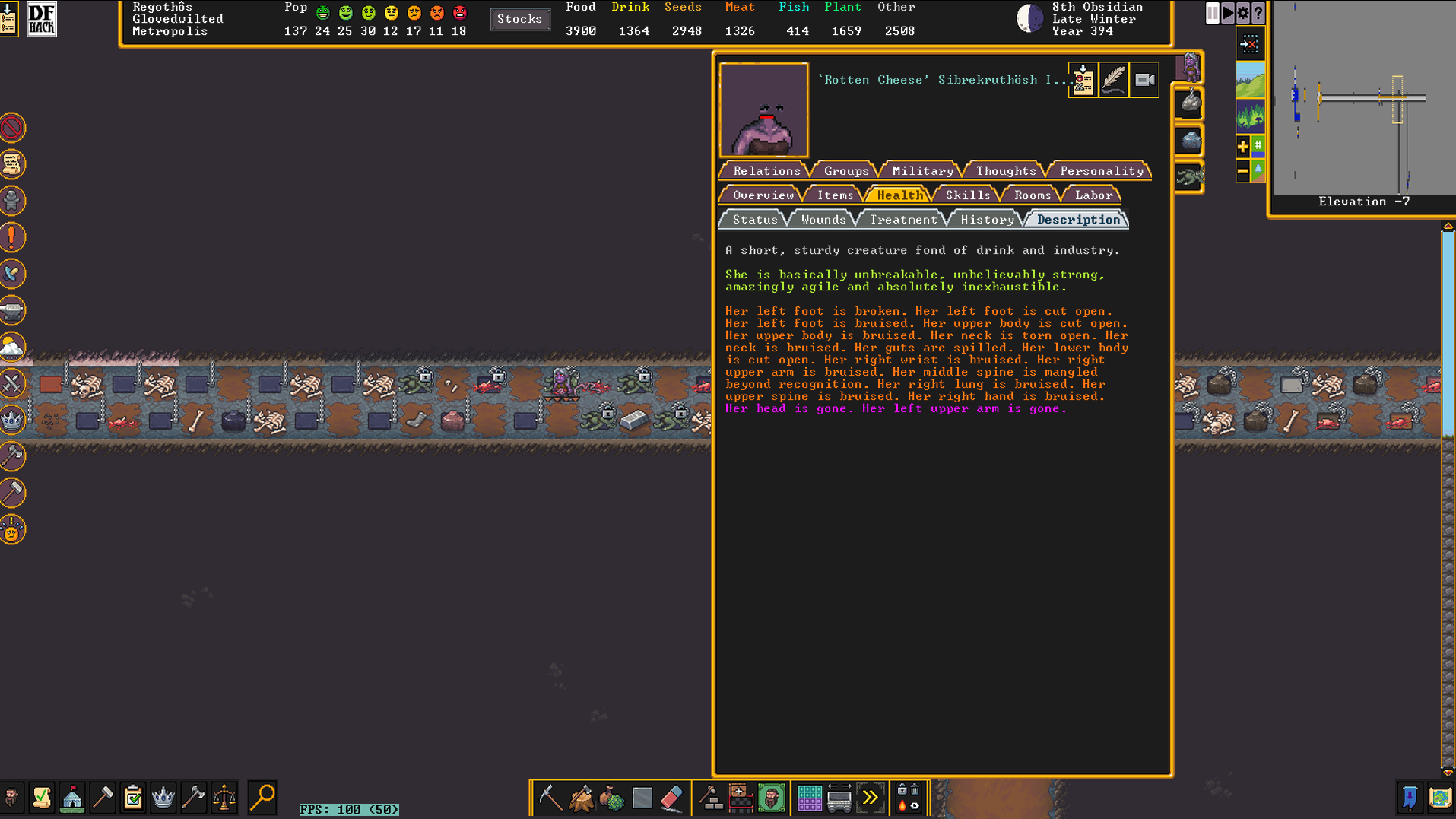Image resolution: width=1456 pixels, height=819 pixels.
Task: Switch to the Overview tab
Action: (763, 195)
